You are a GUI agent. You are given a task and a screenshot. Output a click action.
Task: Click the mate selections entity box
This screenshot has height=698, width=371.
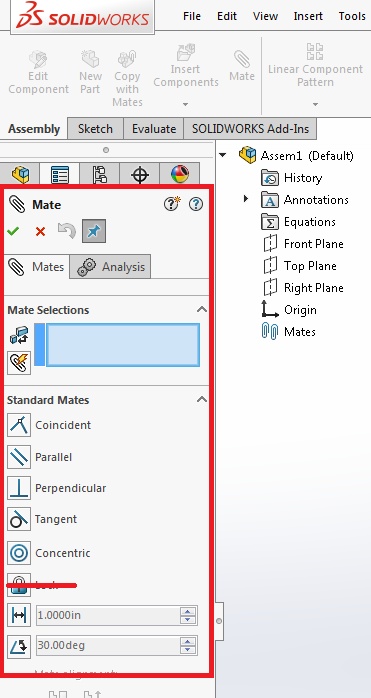[x=122, y=345]
